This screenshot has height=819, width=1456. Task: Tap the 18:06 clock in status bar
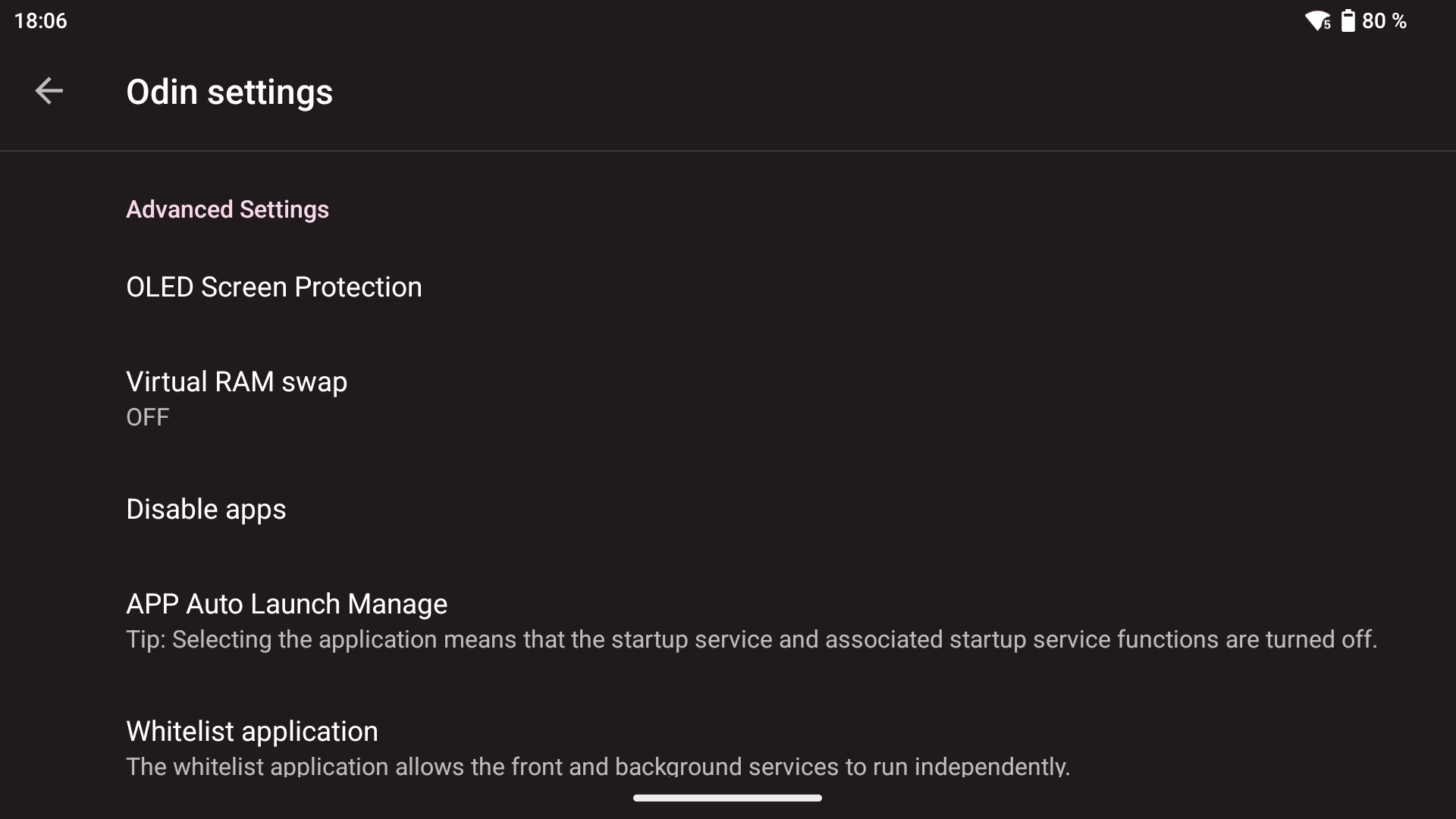pyautogui.click(x=41, y=20)
